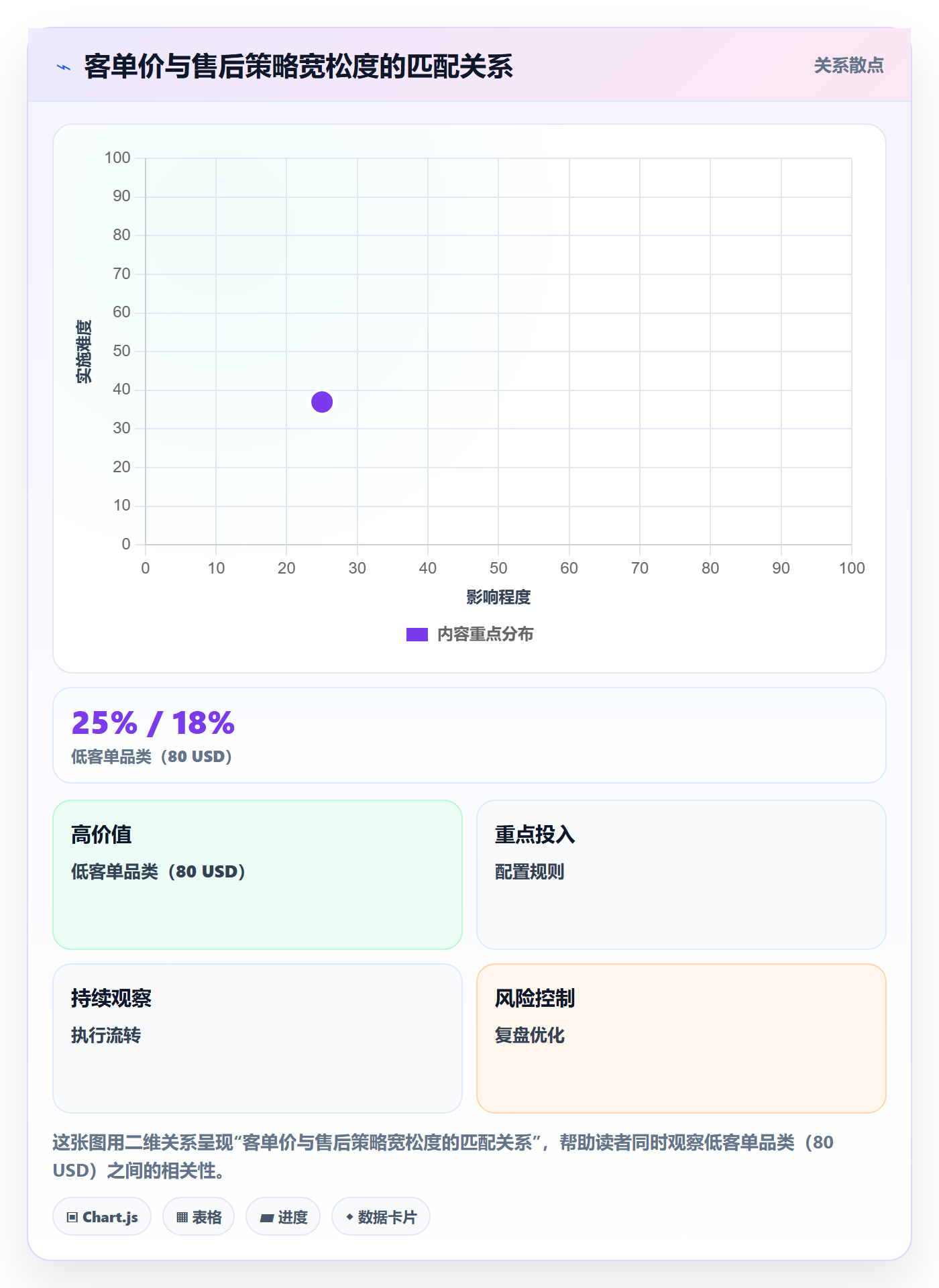
Task: Choose the 进度 tag chip
Action: (283, 1217)
